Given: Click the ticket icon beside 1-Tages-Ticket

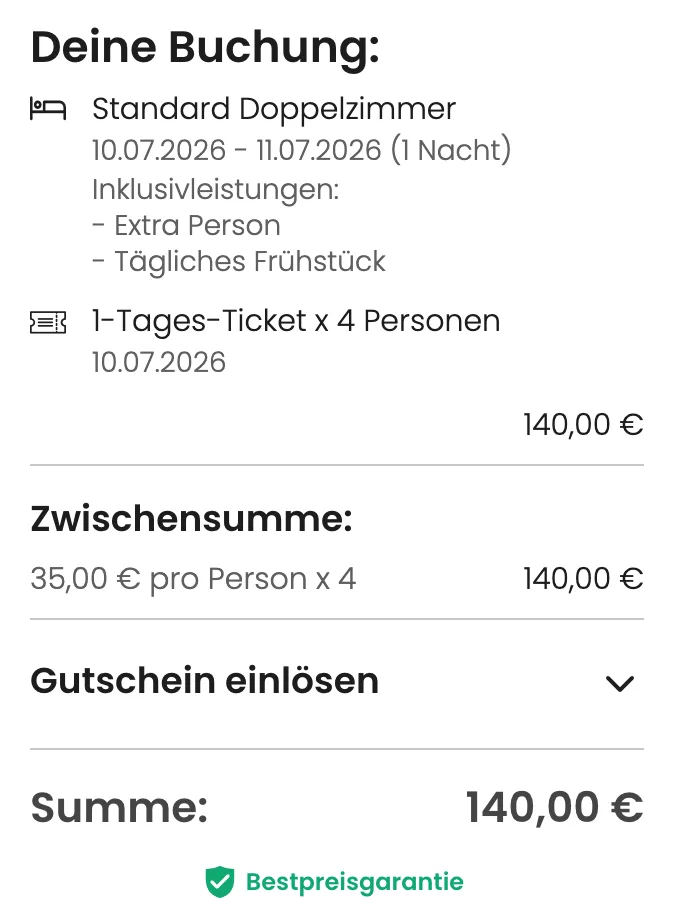Looking at the screenshot, I should pyautogui.click(x=48, y=322).
